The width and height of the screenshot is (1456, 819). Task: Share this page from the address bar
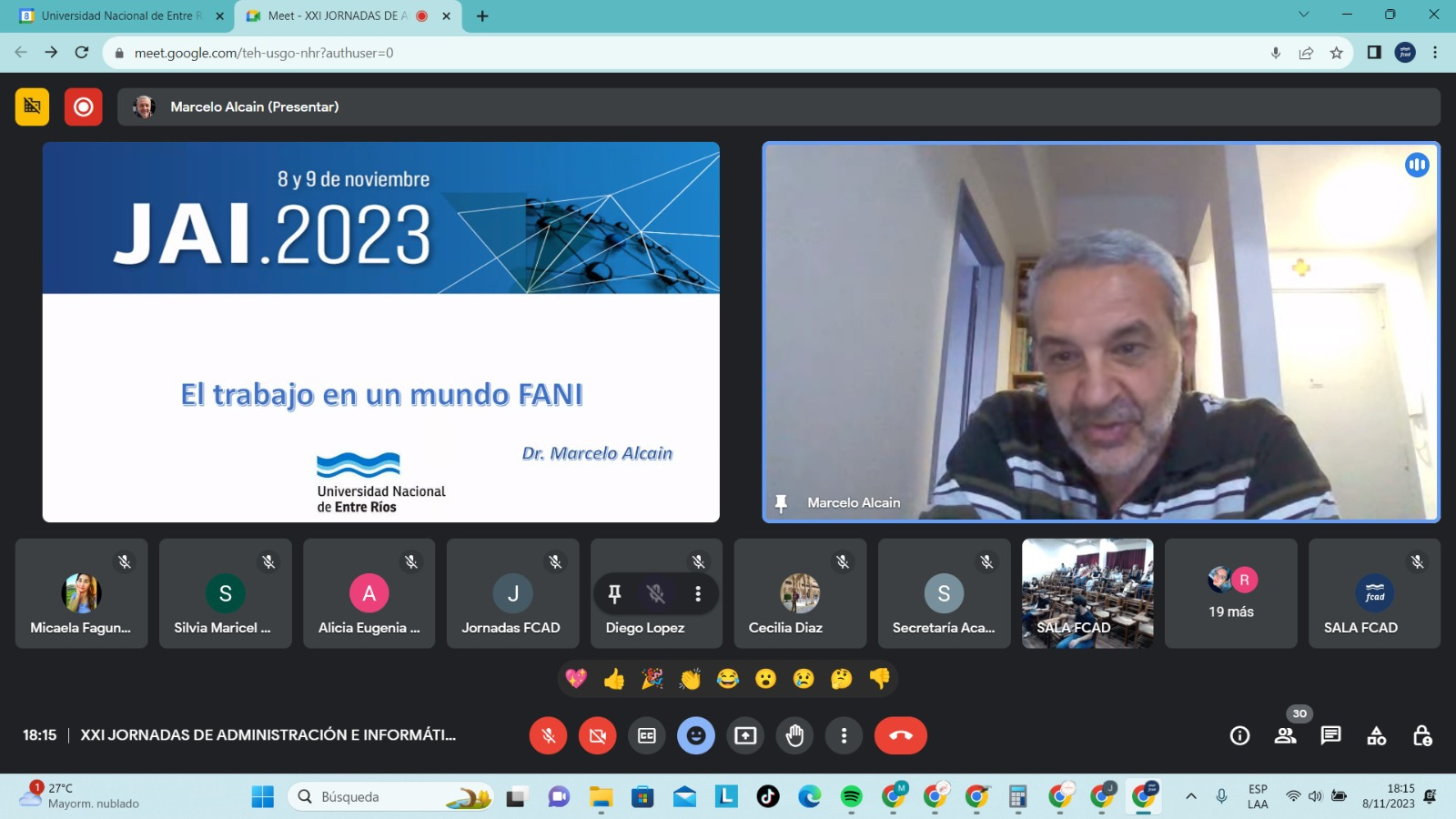tap(1306, 53)
